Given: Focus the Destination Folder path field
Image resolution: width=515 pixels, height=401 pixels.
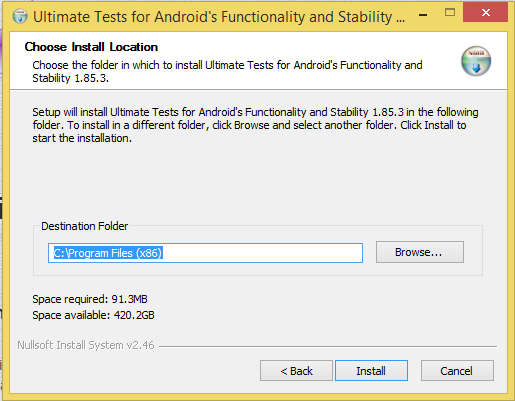Looking at the screenshot, I should [x=205, y=253].
